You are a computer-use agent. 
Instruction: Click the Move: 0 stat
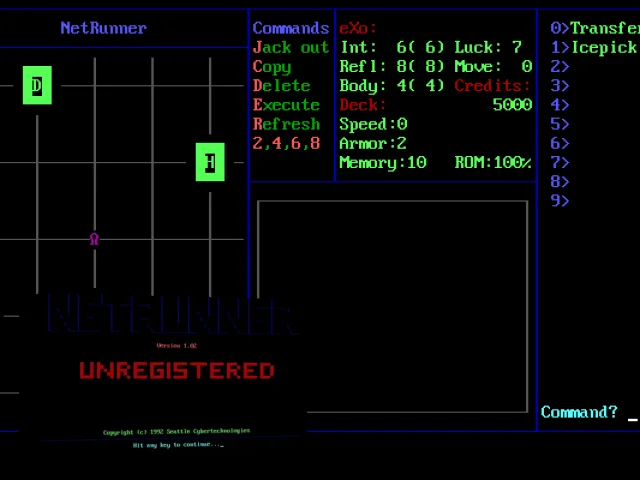(x=493, y=67)
